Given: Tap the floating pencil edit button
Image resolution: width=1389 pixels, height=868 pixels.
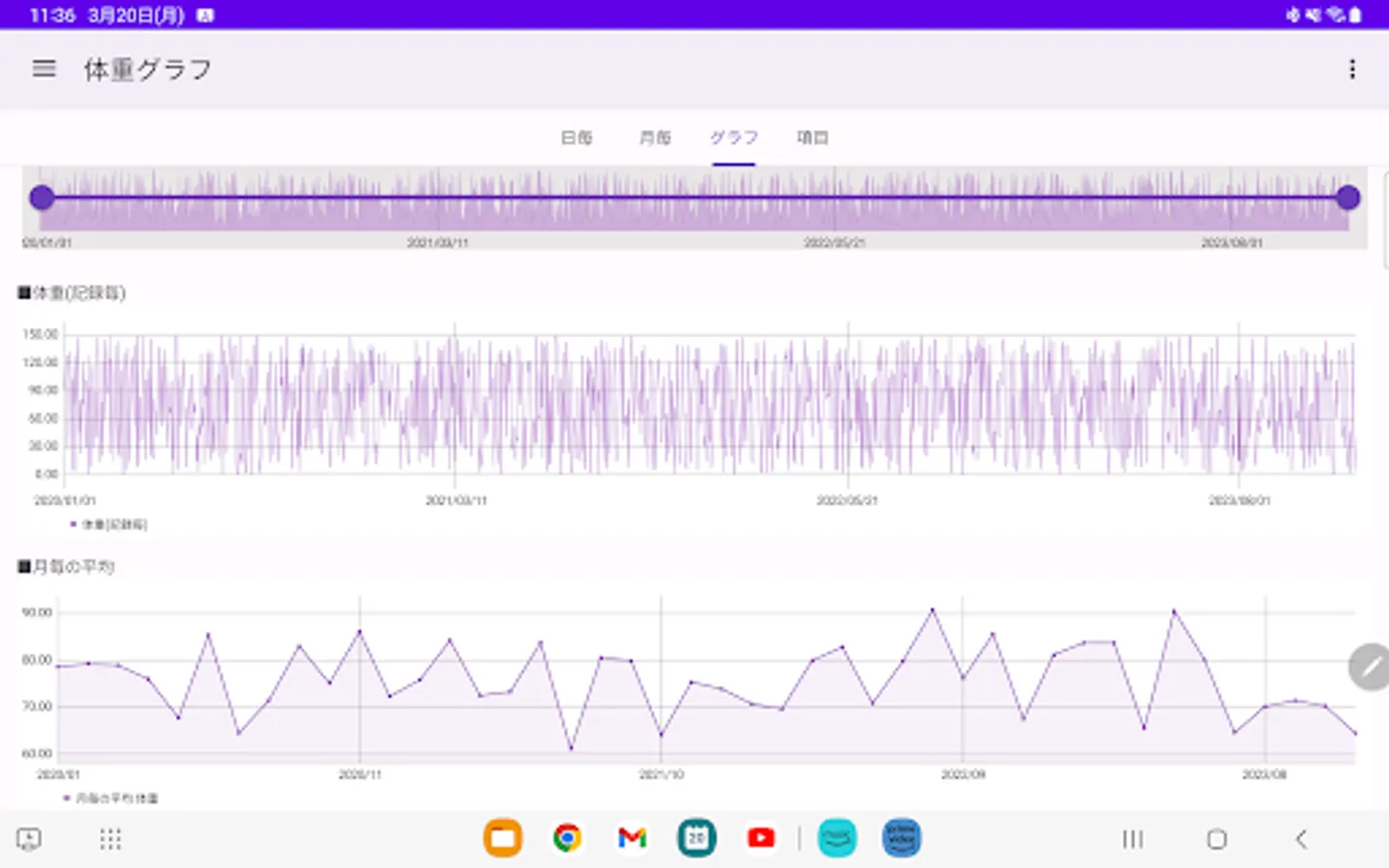Looking at the screenshot, I should (1369, 666).
